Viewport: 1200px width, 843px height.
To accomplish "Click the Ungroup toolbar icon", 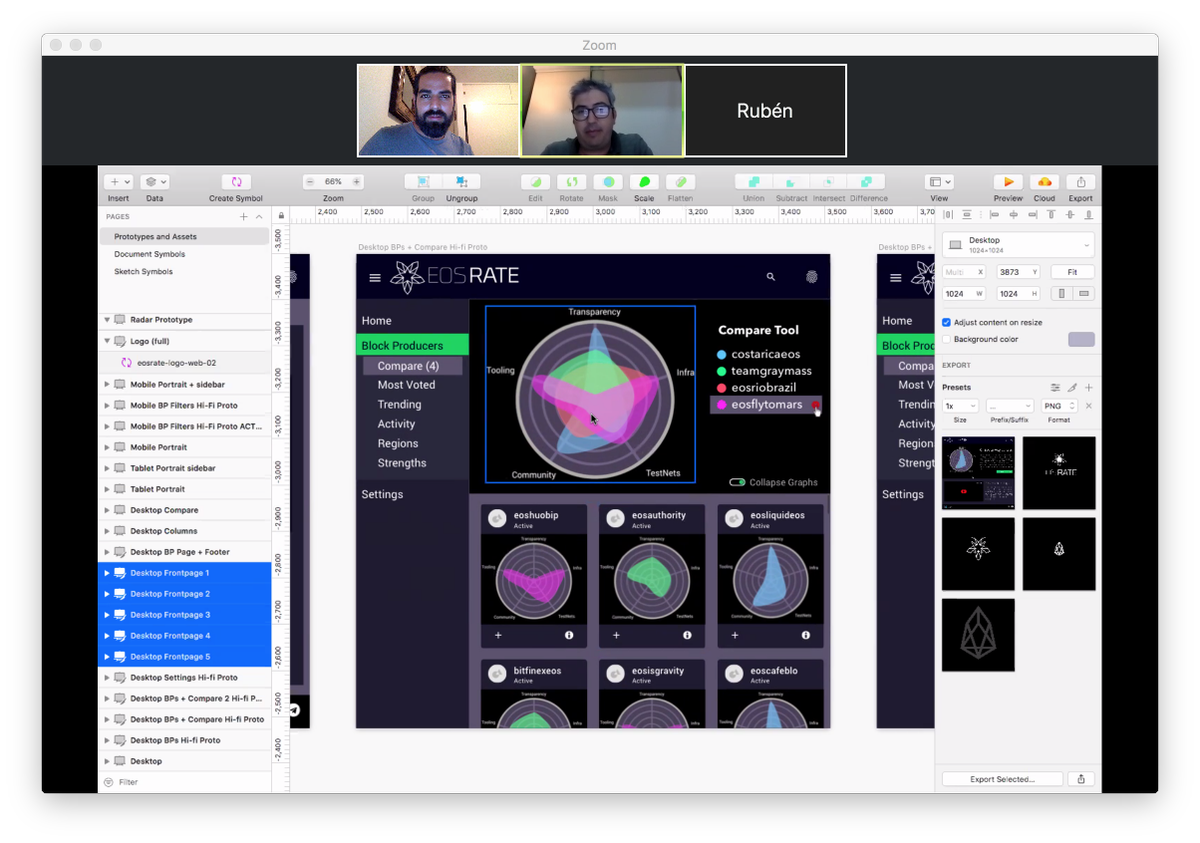I will [461, 182].
